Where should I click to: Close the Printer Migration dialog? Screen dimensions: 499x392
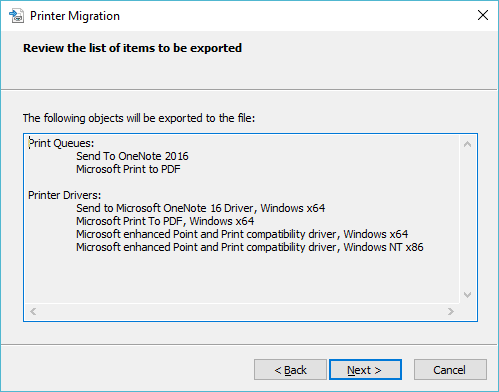coord(483,15)
